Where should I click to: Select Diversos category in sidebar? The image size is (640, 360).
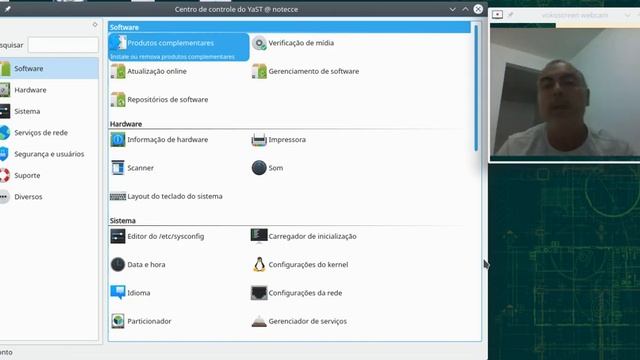coord(49,197)
